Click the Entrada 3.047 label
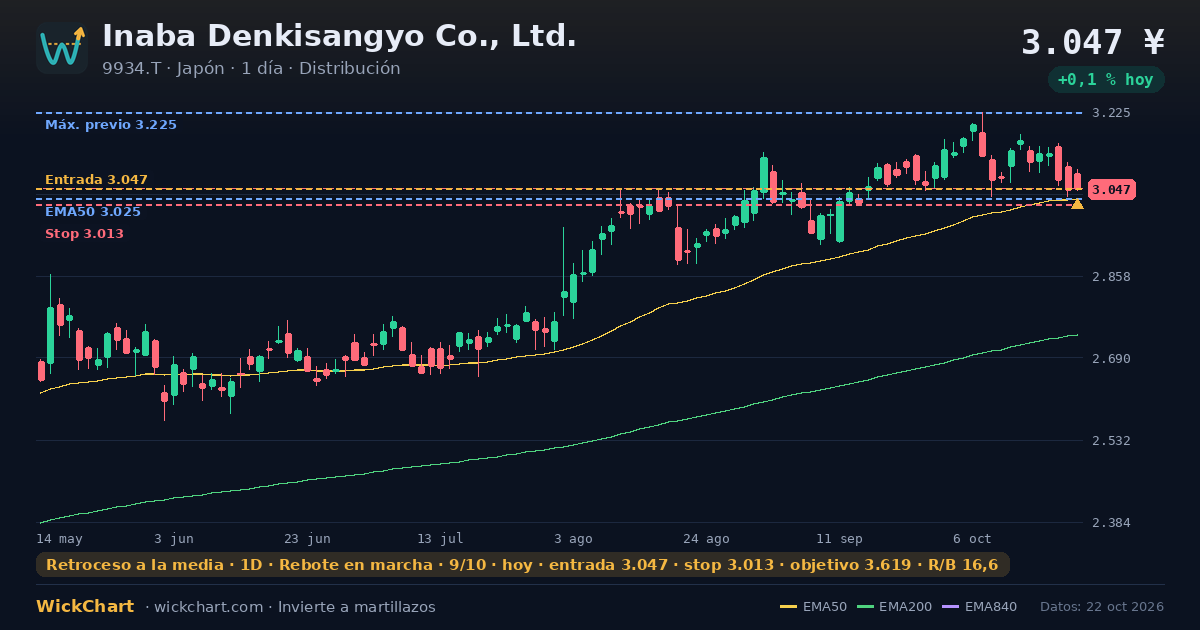The image size is (1200, 630). coord(96,180)
